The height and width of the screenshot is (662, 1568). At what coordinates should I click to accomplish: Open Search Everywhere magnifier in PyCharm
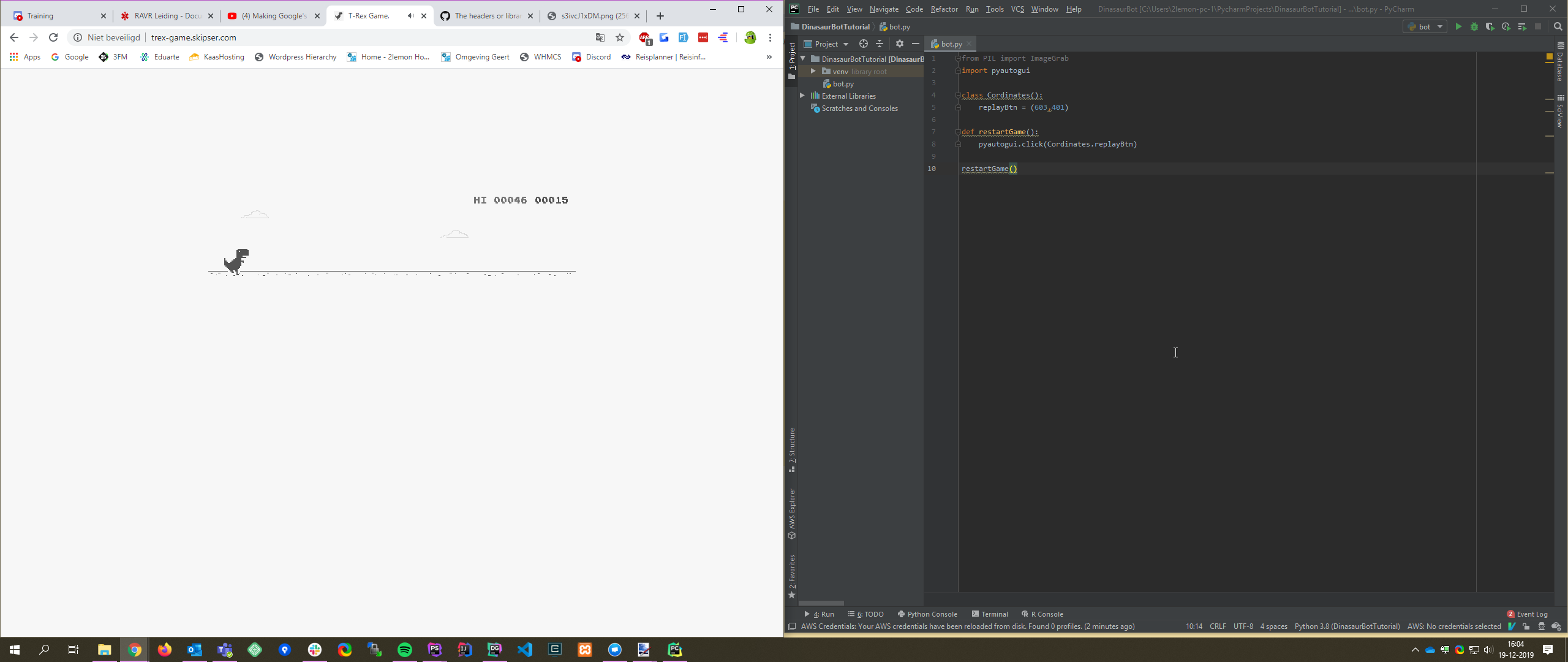point(1558,26)
